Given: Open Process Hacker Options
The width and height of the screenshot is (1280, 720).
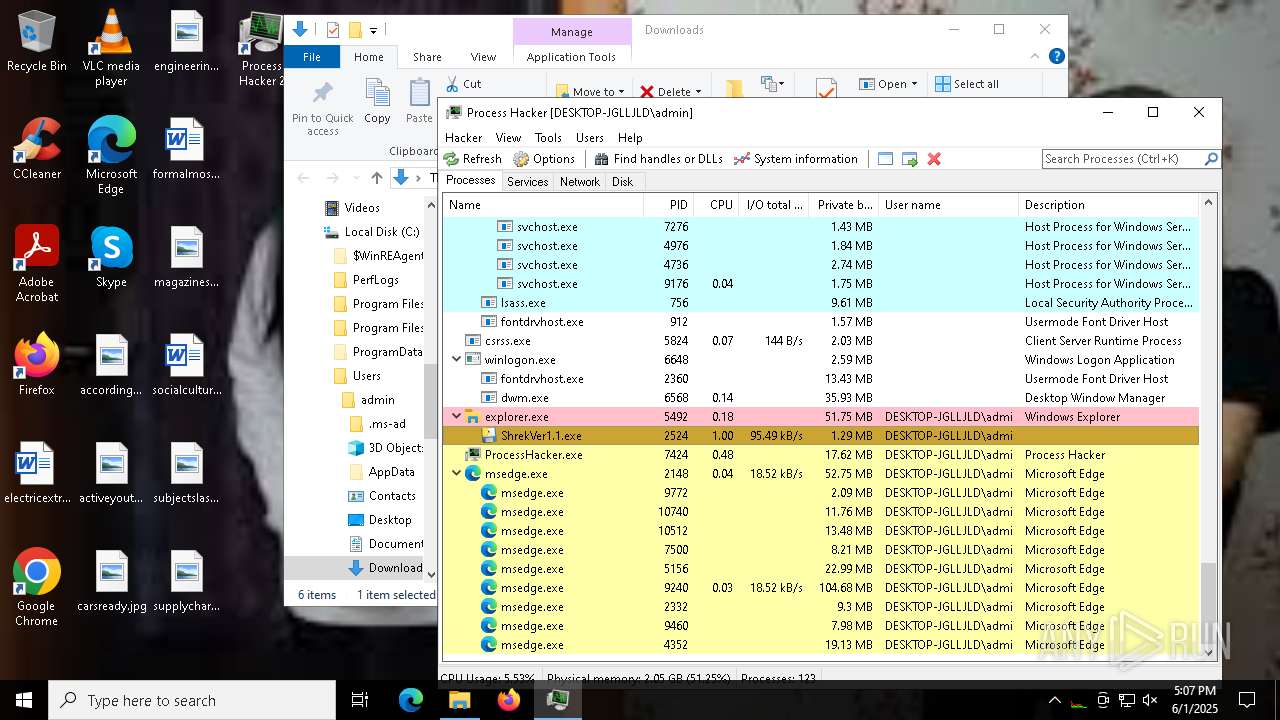Looking at the screenshot, I should pos(544,159).
